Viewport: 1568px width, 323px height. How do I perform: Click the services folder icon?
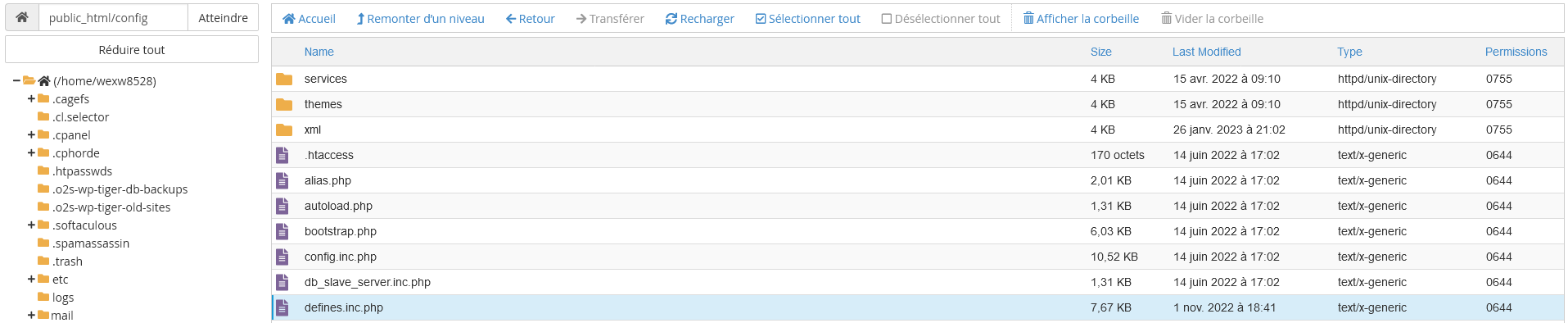(x=284, y=79)
